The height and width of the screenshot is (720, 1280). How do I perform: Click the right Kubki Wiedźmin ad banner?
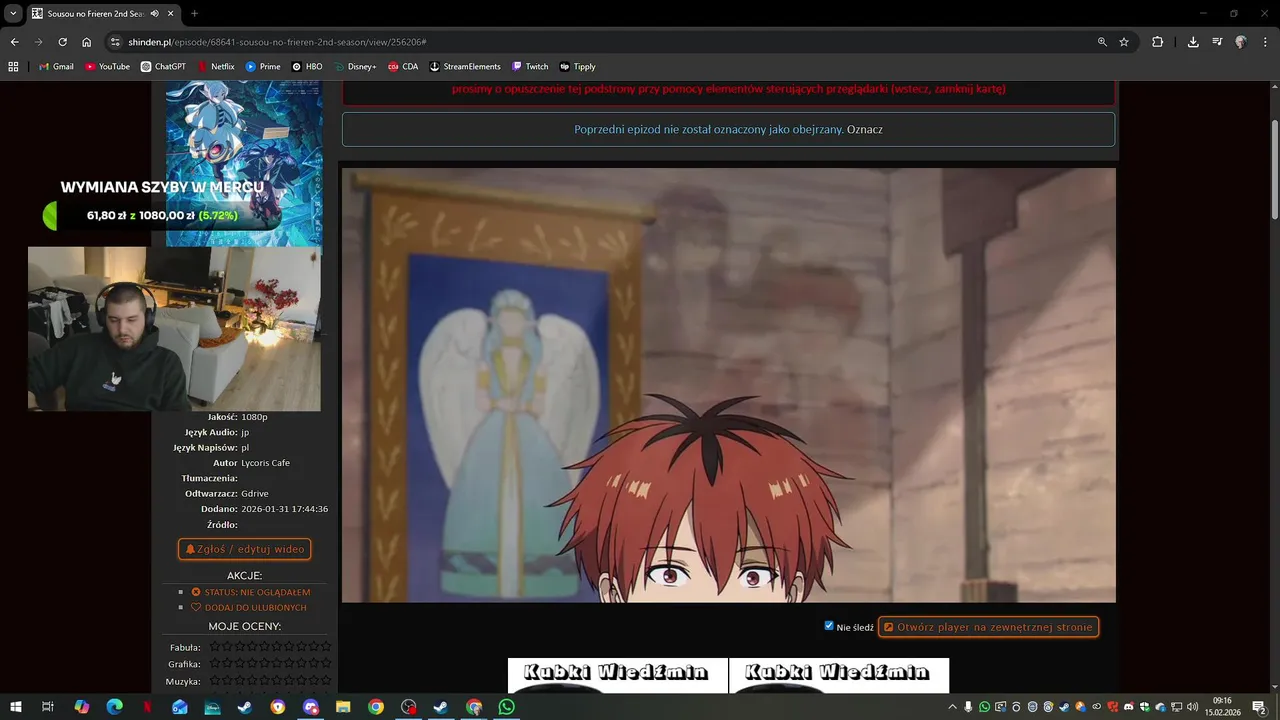click(839, 675)
